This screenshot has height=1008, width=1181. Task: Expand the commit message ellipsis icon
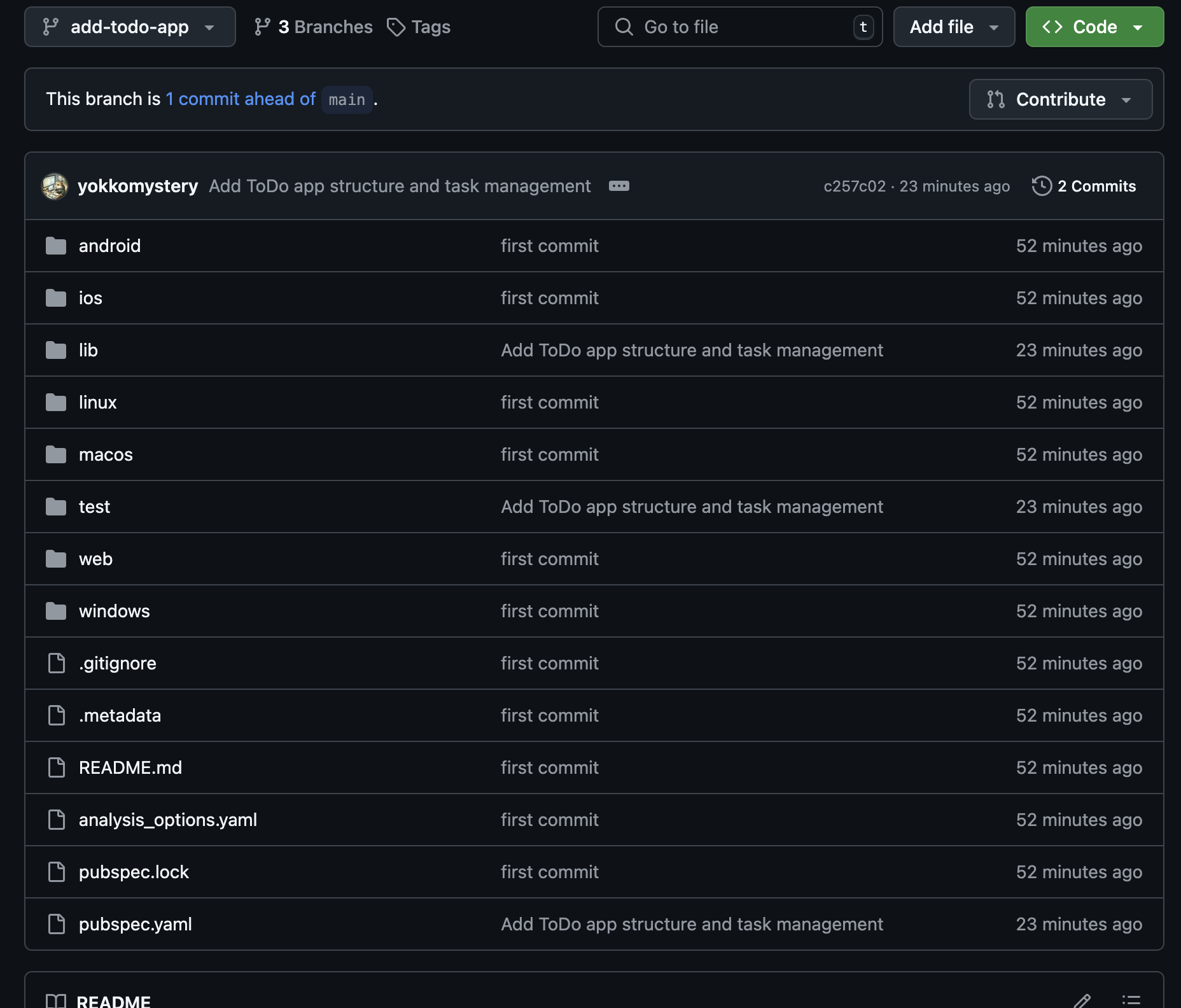tap(618, 186)
